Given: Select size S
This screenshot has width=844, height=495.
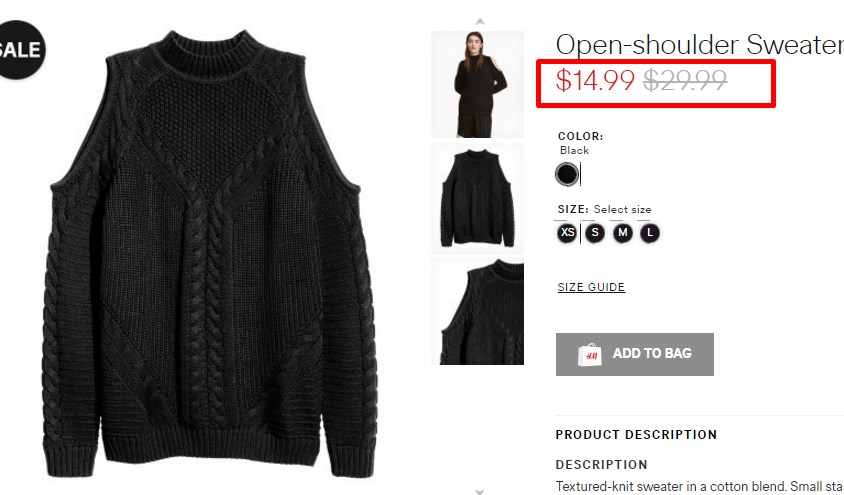Looking at the screenshot, I should coord(595,232).
